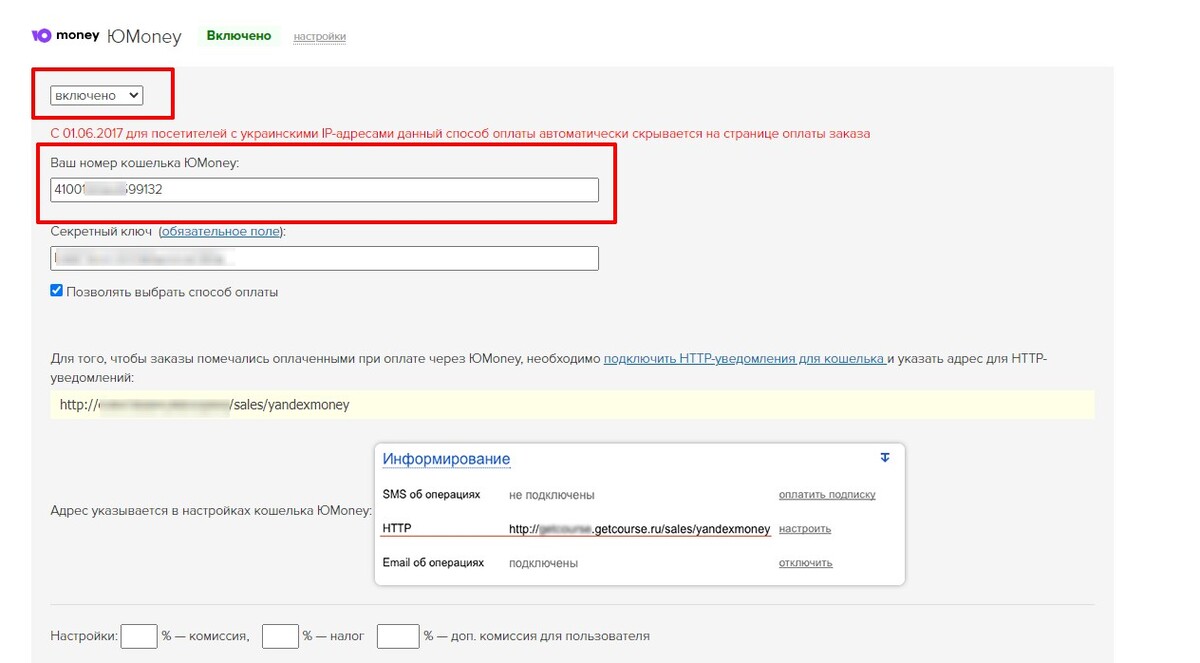The width and height of the screenshot is (1200, 663).
Task: Click настроить link in HTTP row
Action: [x=805, y=529]
